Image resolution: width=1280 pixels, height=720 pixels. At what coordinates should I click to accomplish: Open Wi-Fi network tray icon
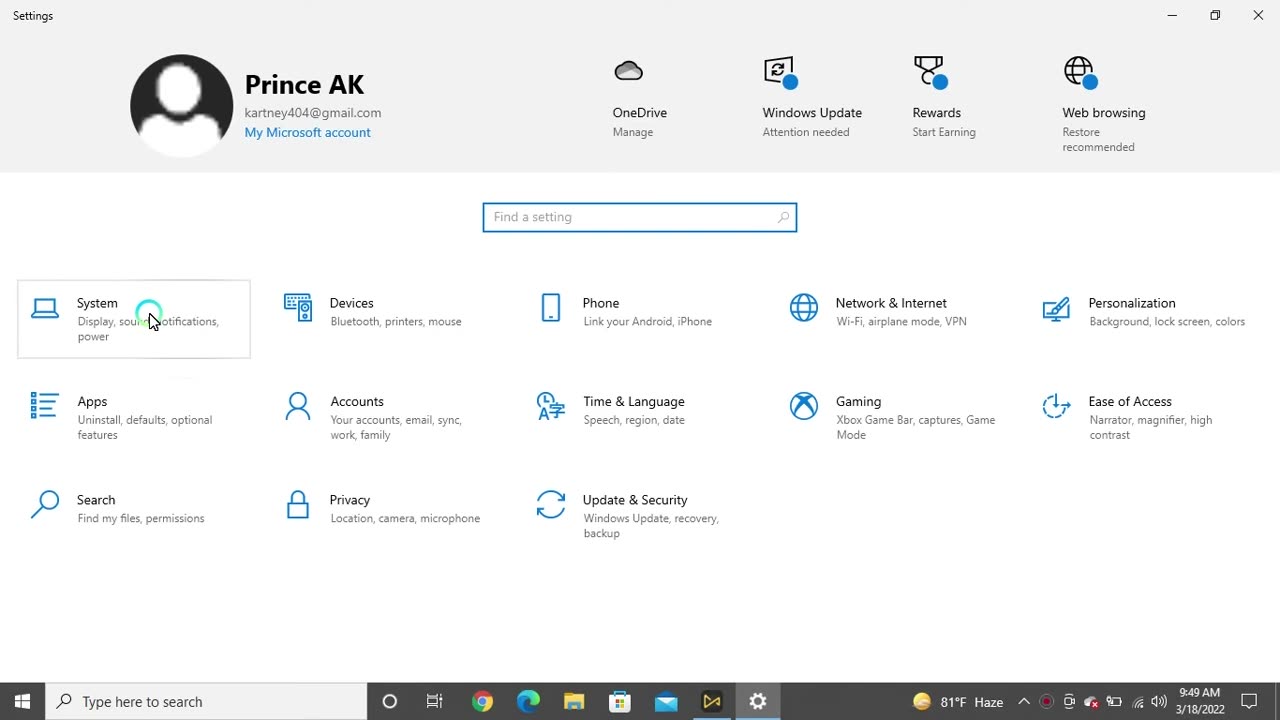point(1137,701)
